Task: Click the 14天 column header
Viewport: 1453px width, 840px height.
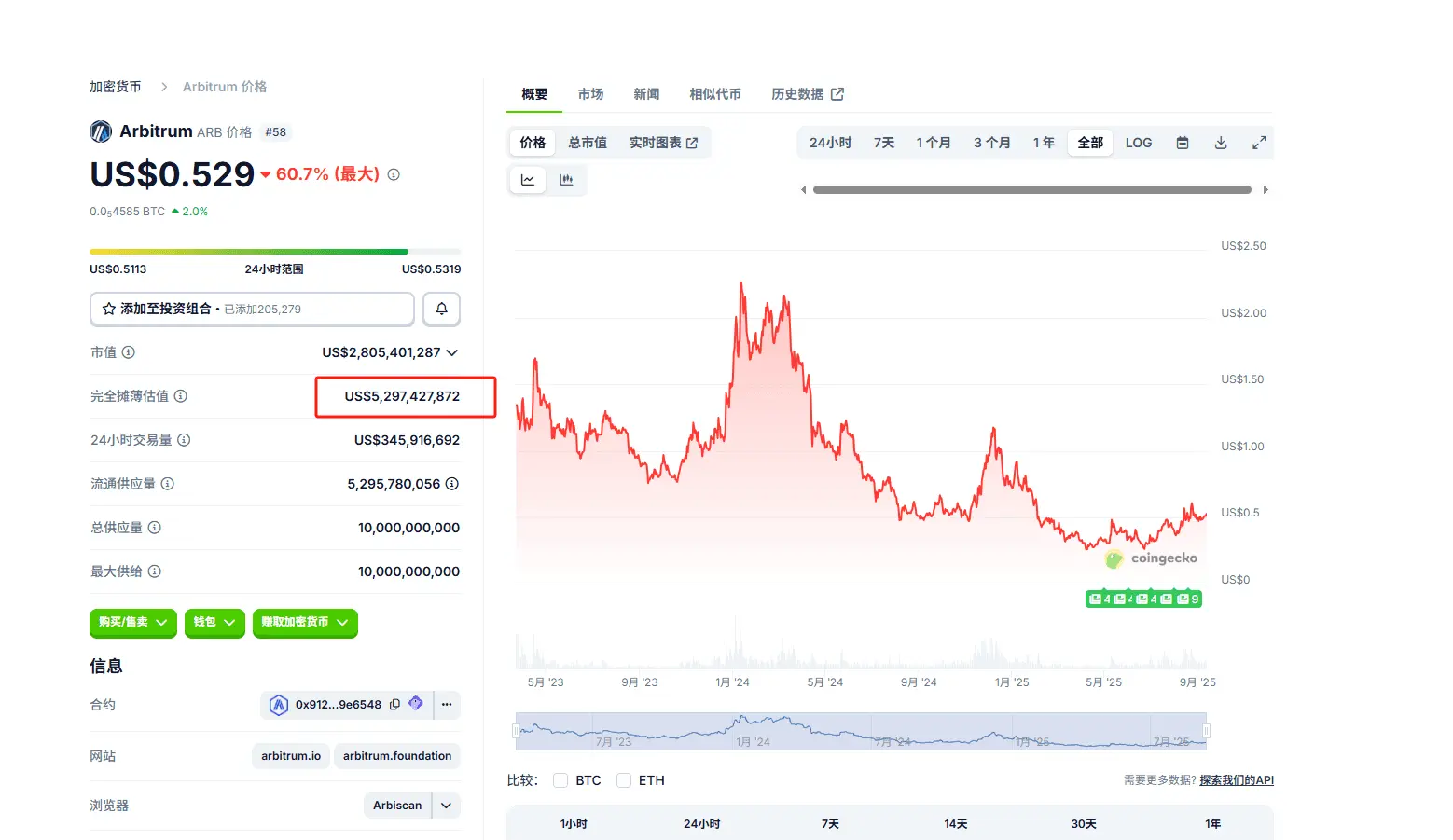Action: [956, 824]
